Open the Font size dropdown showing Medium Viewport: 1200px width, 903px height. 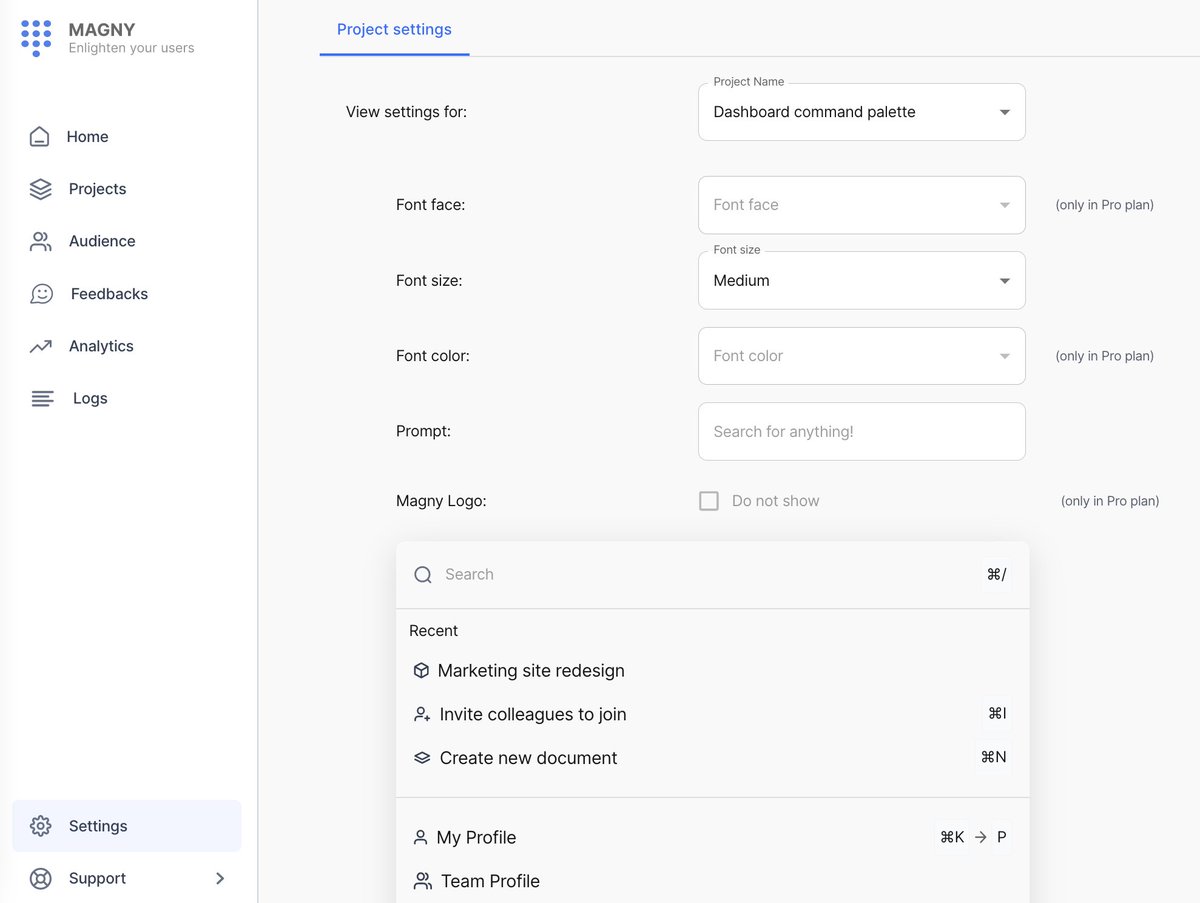coord(862,281)
